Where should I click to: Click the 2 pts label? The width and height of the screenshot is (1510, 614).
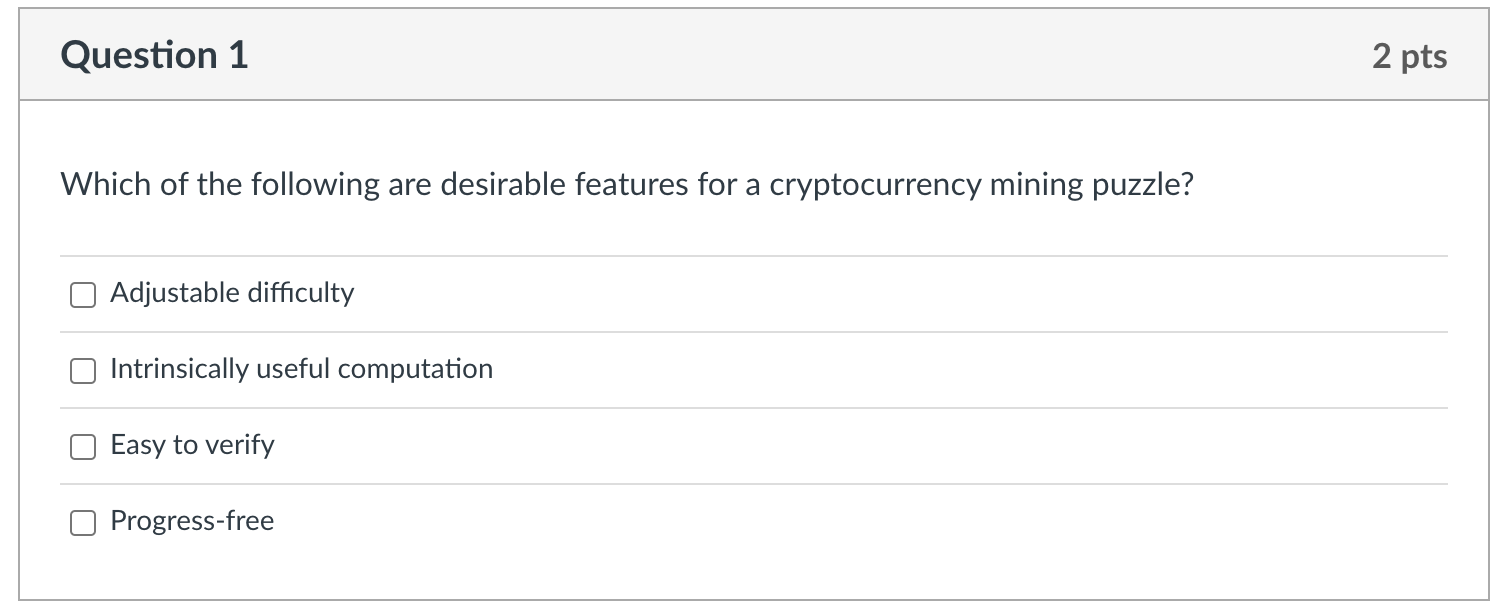(x=1411, y=57)
